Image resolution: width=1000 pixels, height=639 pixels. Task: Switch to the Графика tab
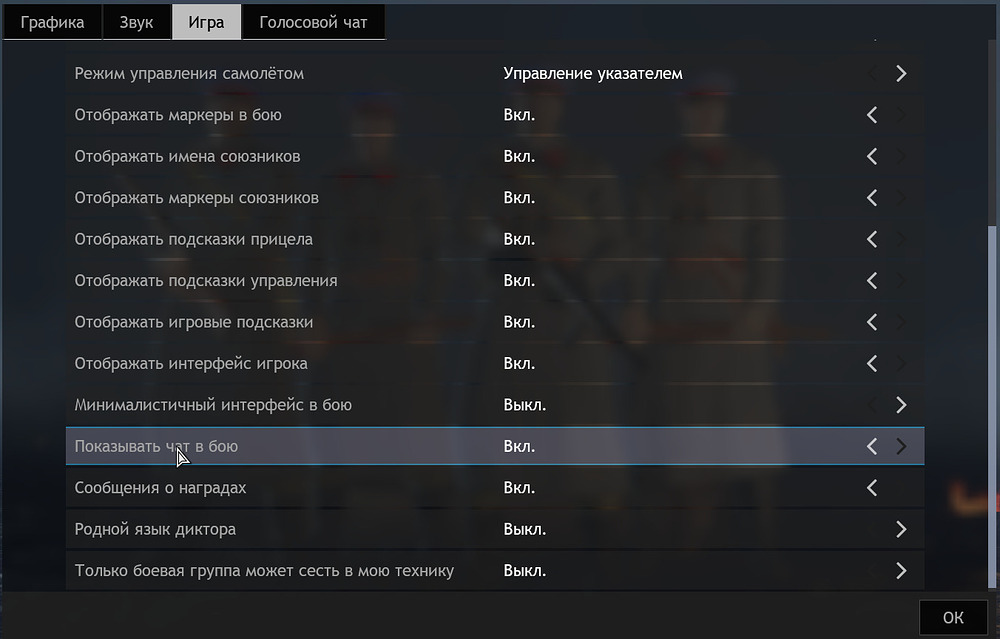(52, 22)
